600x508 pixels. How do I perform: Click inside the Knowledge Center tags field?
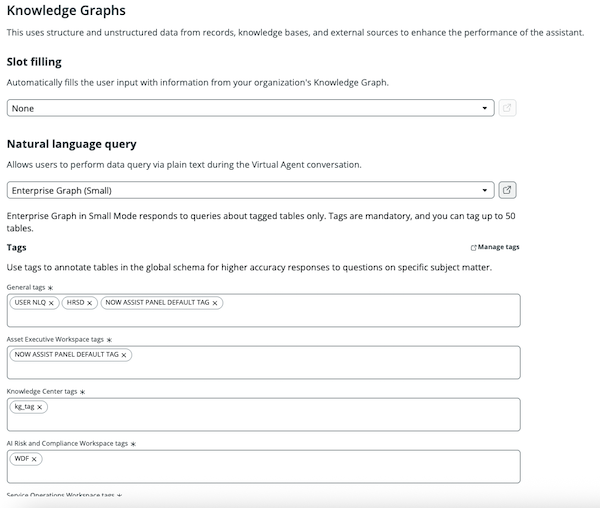click(264, 414)
